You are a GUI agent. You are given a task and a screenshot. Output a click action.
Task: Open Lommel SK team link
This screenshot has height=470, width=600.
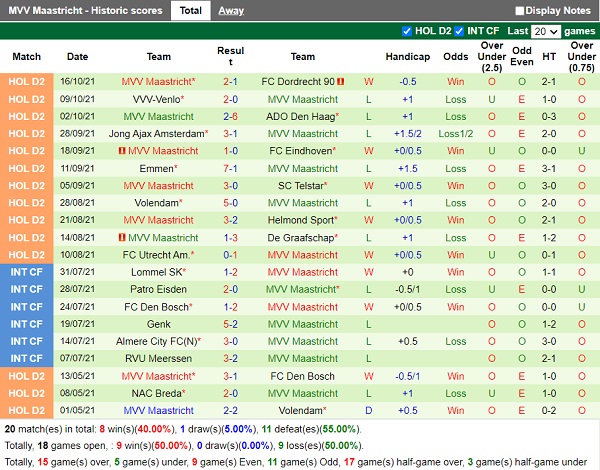[158, 272]
